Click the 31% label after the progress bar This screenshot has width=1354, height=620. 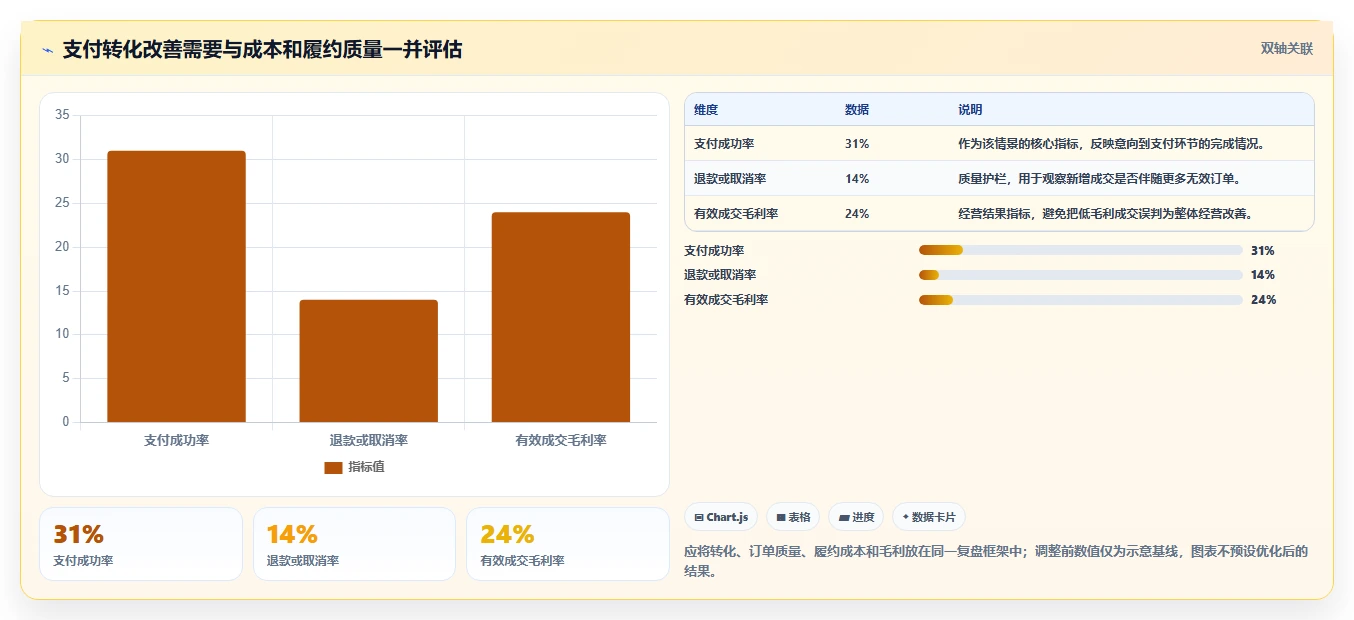coord(1263,251)
